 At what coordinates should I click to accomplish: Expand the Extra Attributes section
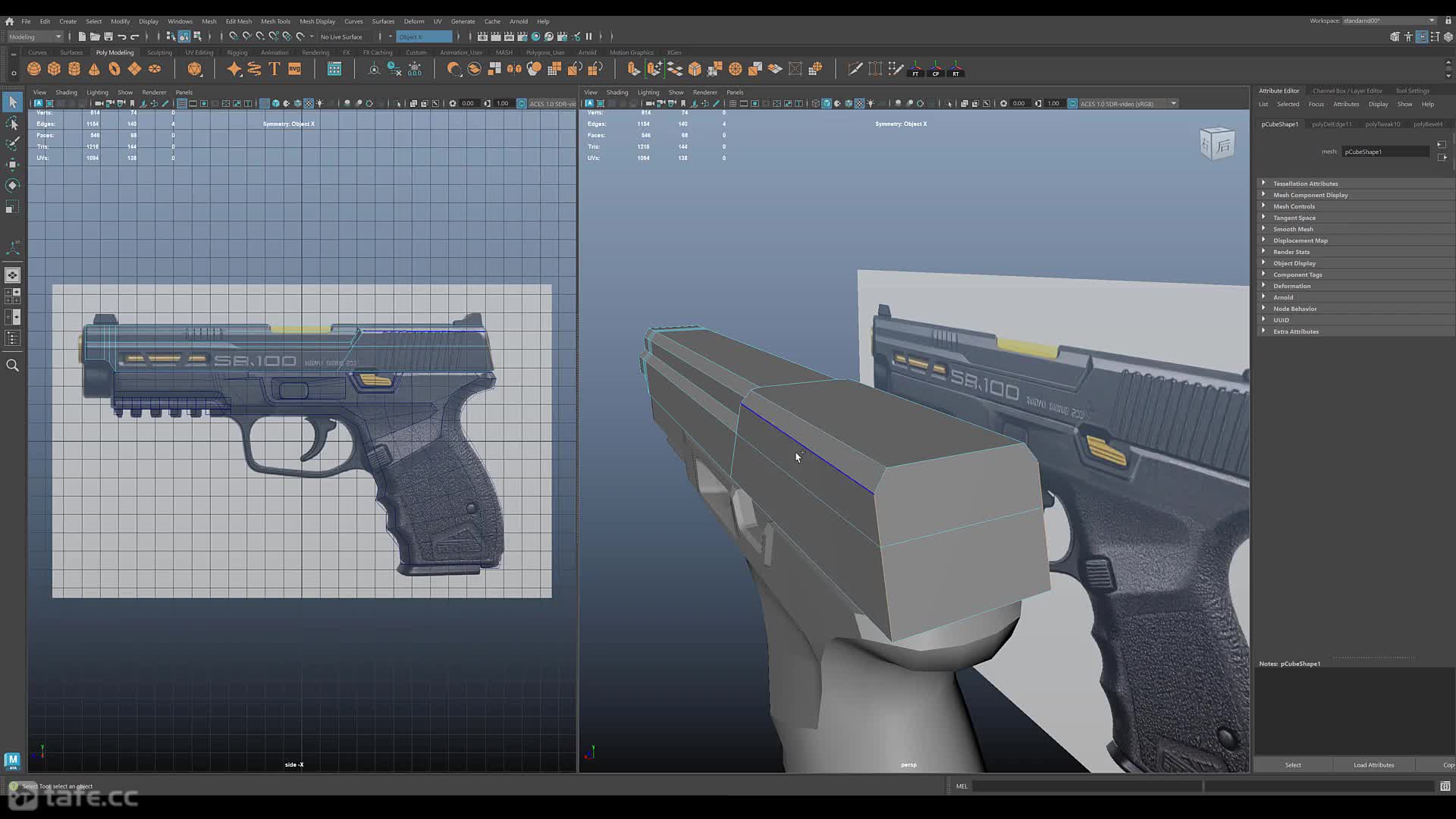[x=1294, y=331]
